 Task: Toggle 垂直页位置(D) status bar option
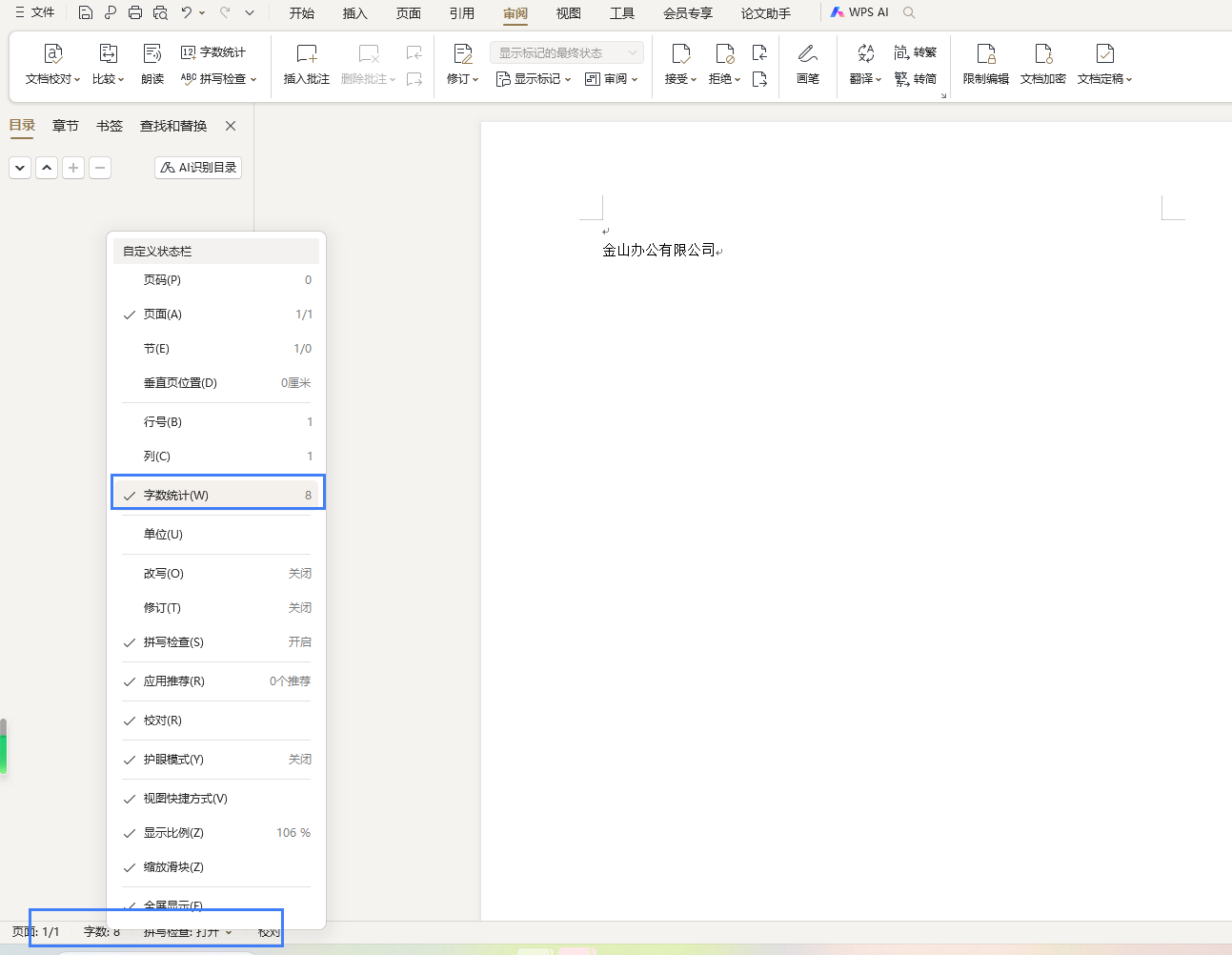click(x=217, y=383)
